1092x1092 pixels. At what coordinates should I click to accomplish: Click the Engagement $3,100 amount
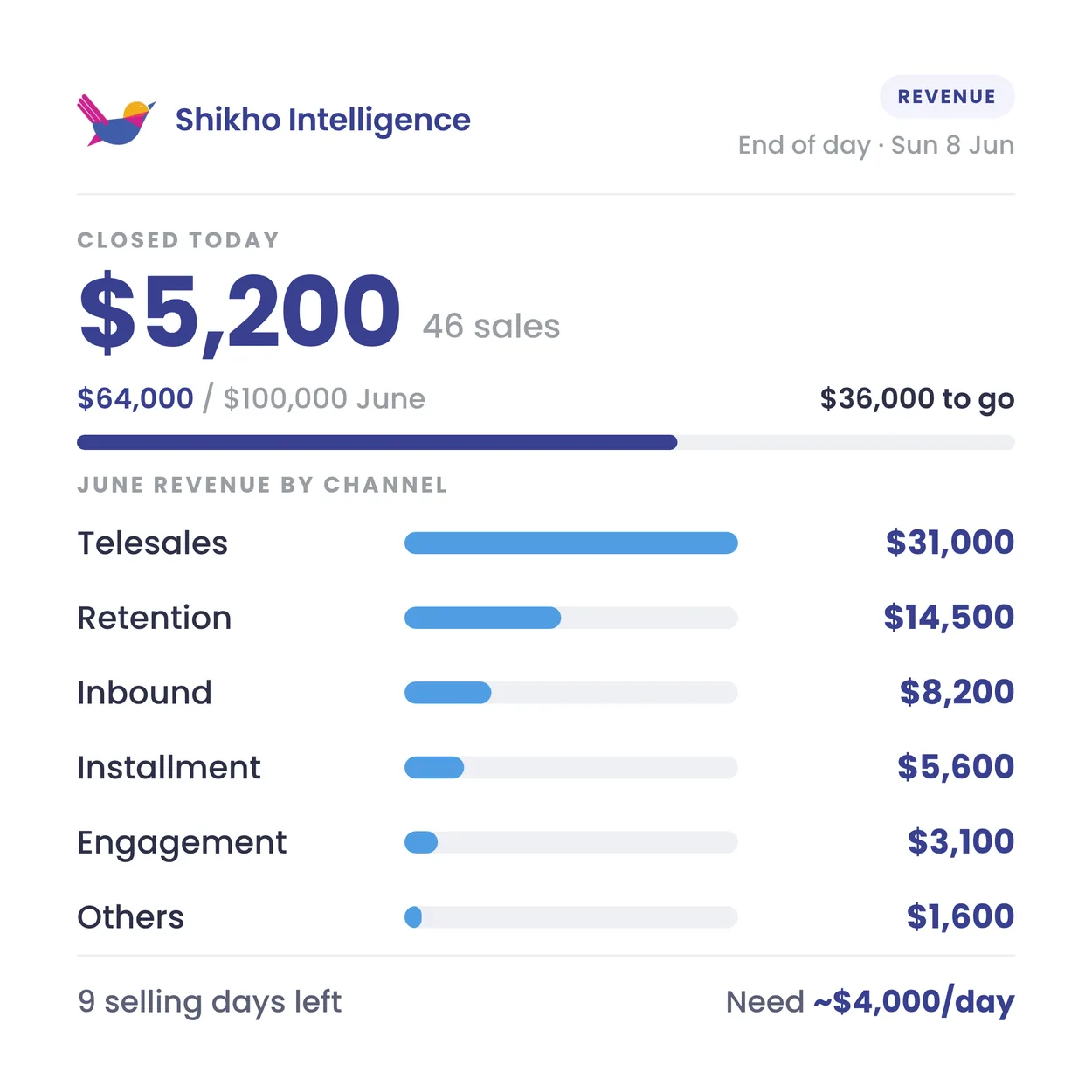point(961,842)
